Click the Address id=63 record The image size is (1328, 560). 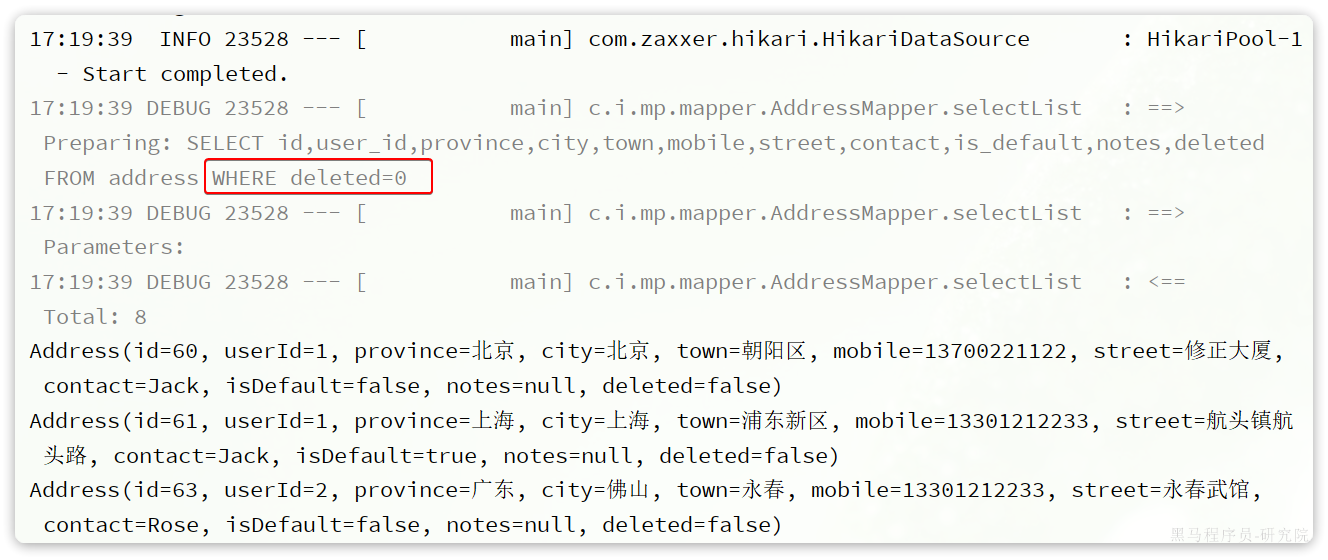(646, 507)
